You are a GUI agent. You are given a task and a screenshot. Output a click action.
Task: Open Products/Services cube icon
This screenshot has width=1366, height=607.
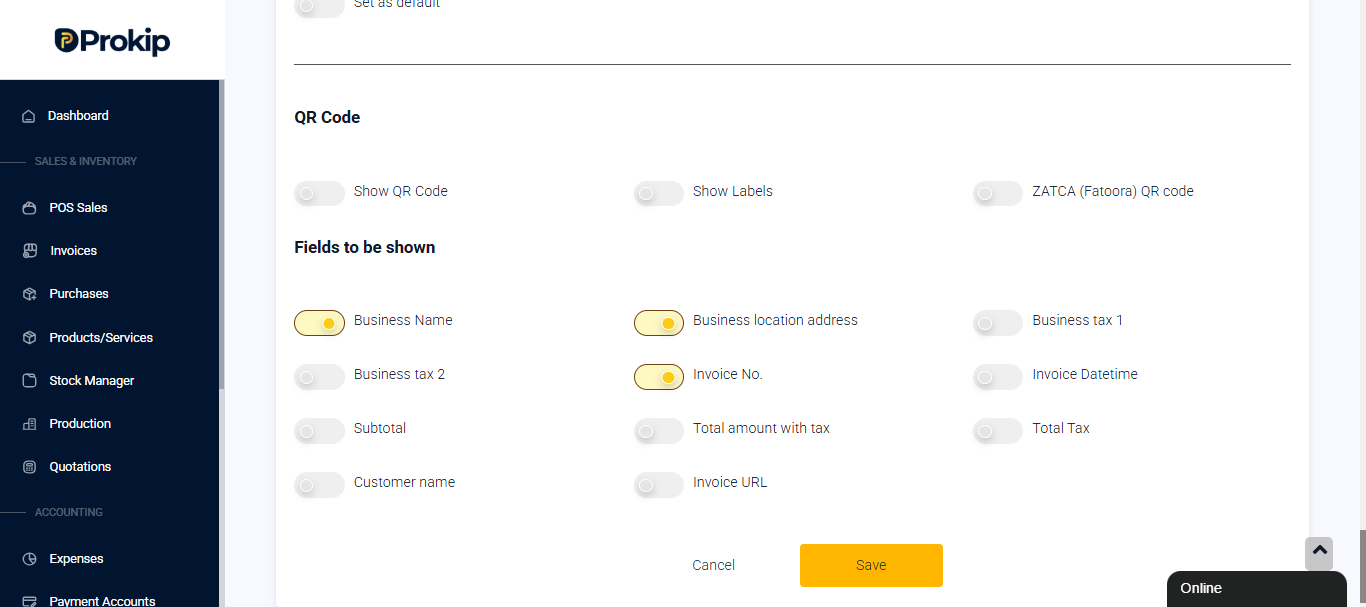pos(29,338)
